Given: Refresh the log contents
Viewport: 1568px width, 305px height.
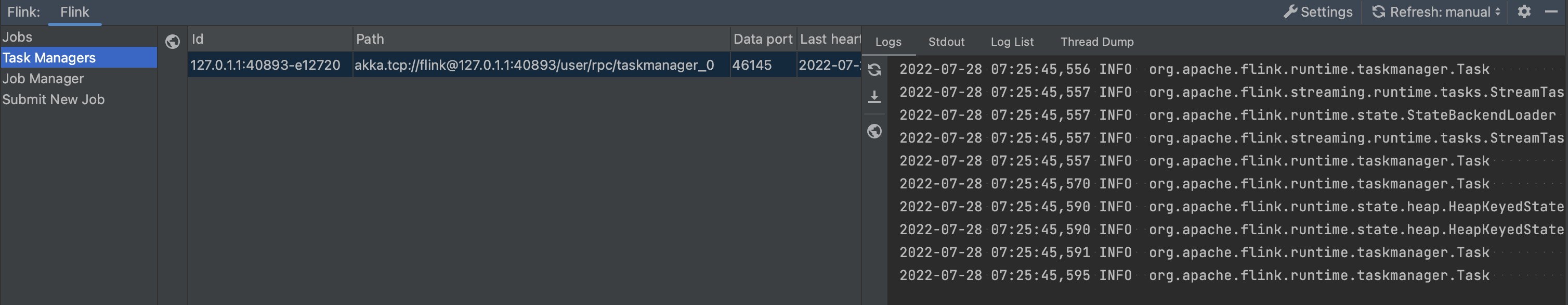Looking at the screenshot, I should [x=874, y=70].
